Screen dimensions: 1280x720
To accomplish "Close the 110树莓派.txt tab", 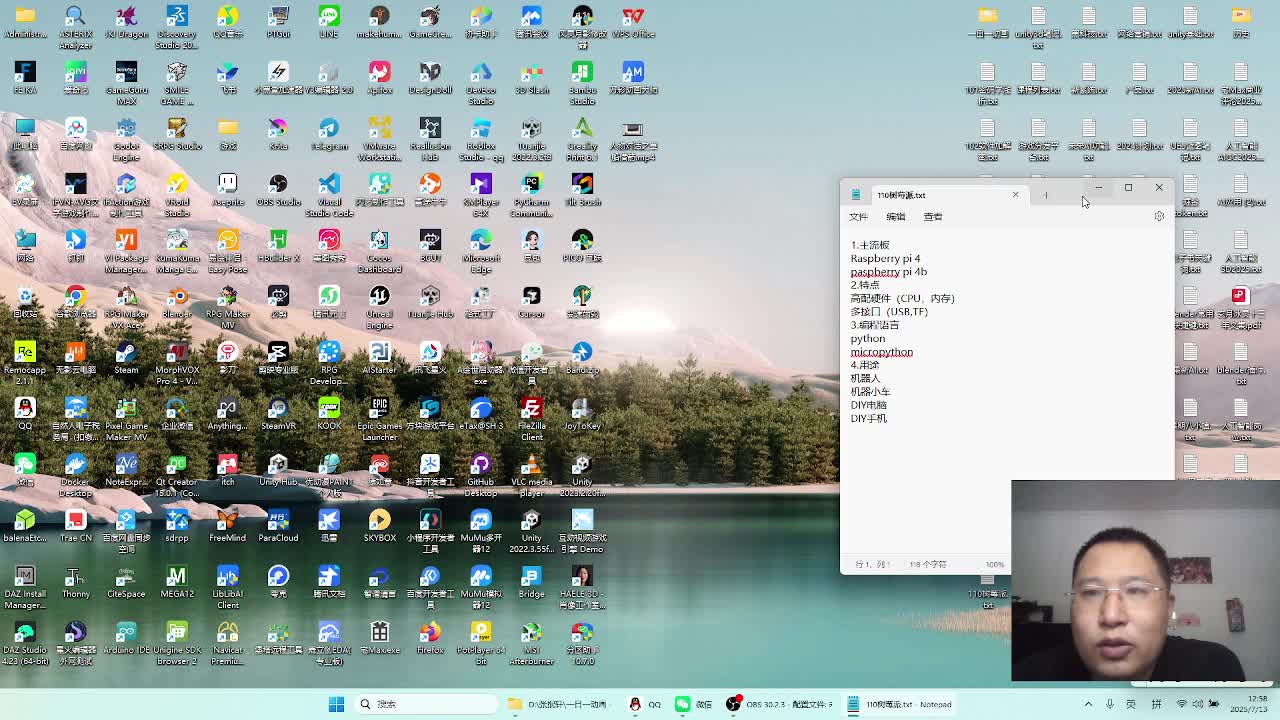I will [x=1015, y=195].
